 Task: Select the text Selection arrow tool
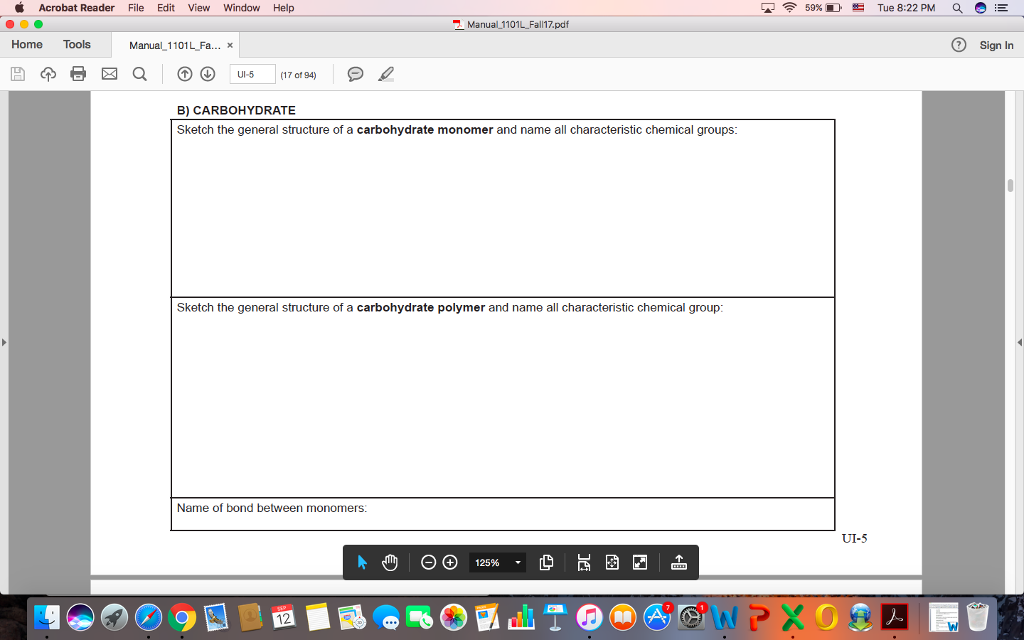pyautogui.click(x=362, y=562)
